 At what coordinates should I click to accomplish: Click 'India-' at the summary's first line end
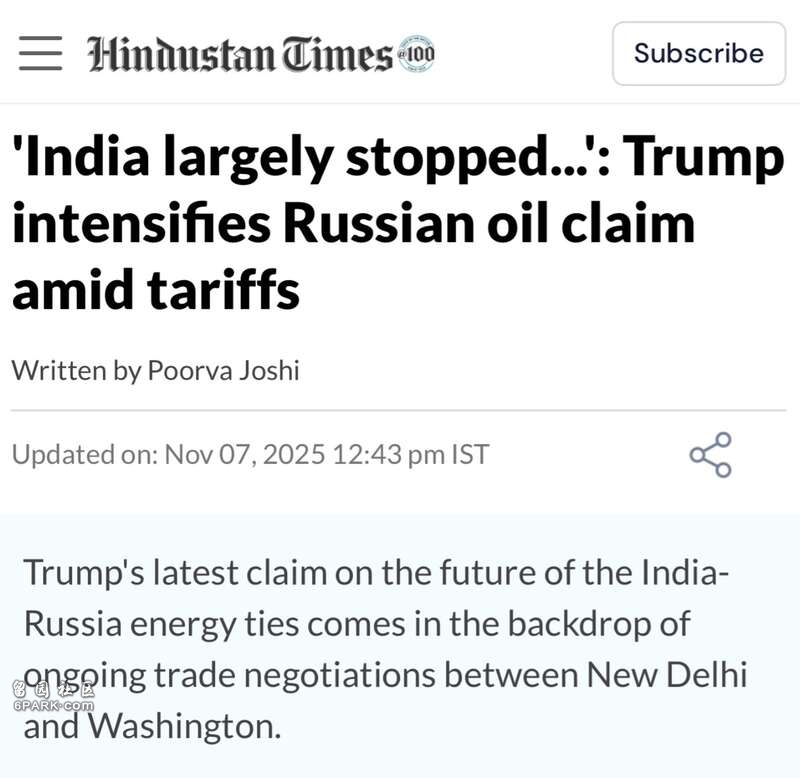(x=681, y=573)
